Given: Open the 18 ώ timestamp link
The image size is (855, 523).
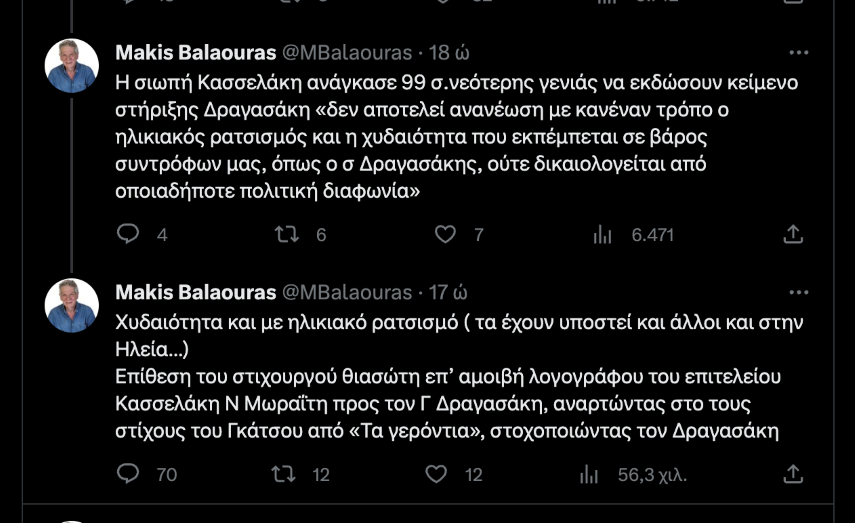Looking at the screenshot, I should [449, 53].
